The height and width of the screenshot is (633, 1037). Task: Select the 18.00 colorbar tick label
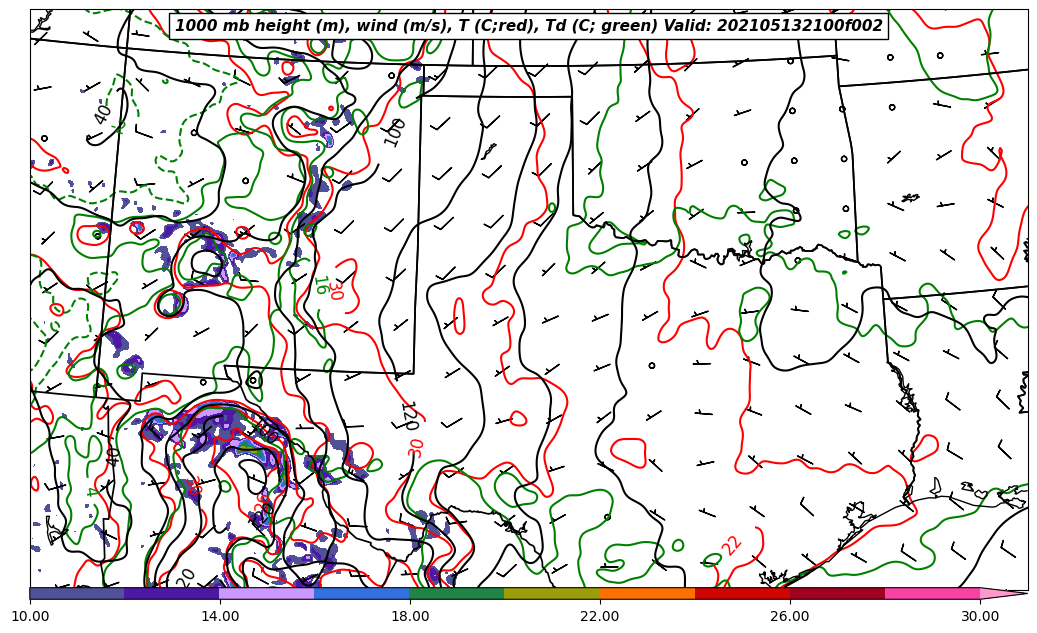pyautogui.click(x=410, y=617)
